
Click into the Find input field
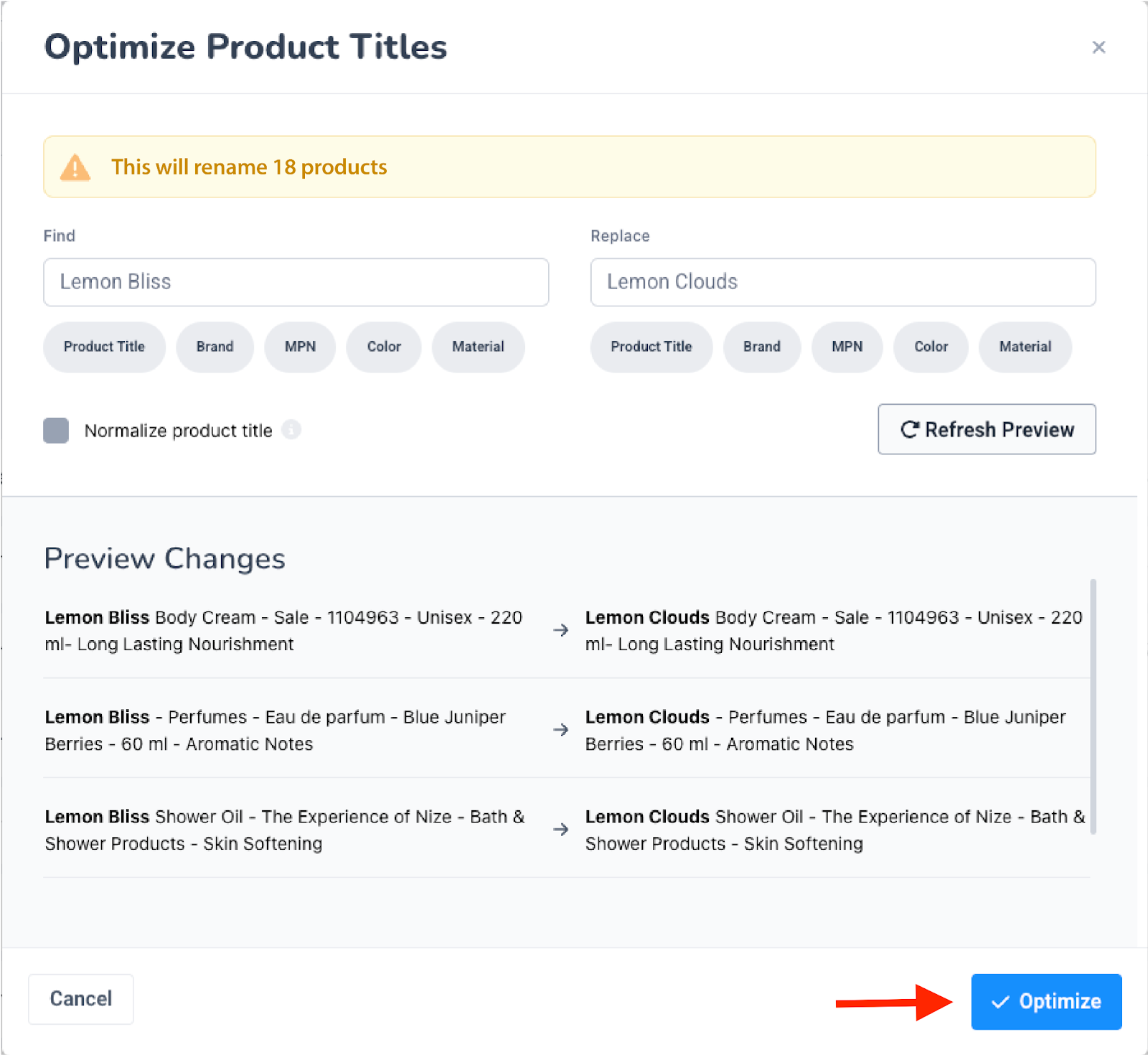[x=296, y=282]
